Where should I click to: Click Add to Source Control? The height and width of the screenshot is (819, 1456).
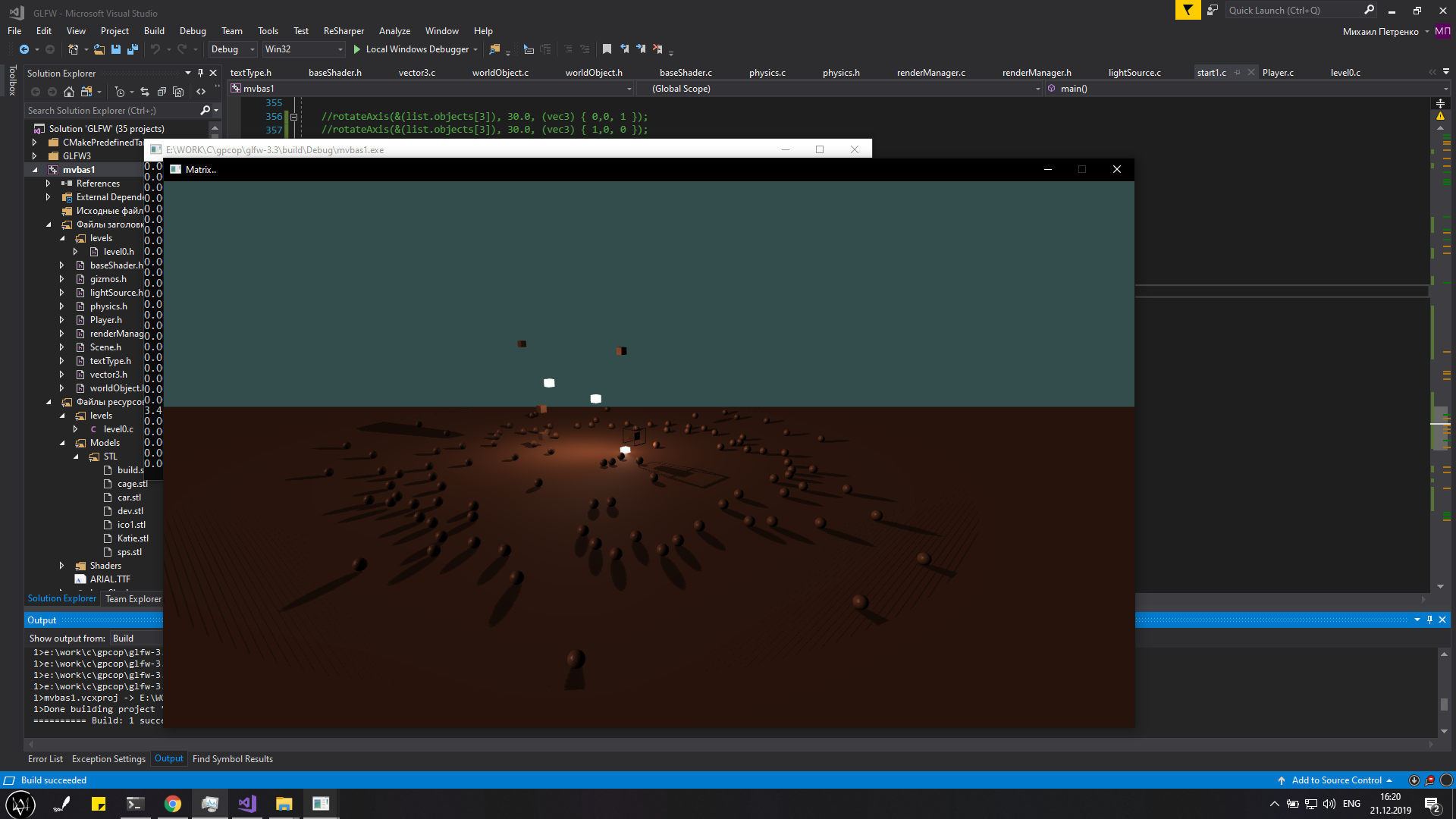(1336, 780)
